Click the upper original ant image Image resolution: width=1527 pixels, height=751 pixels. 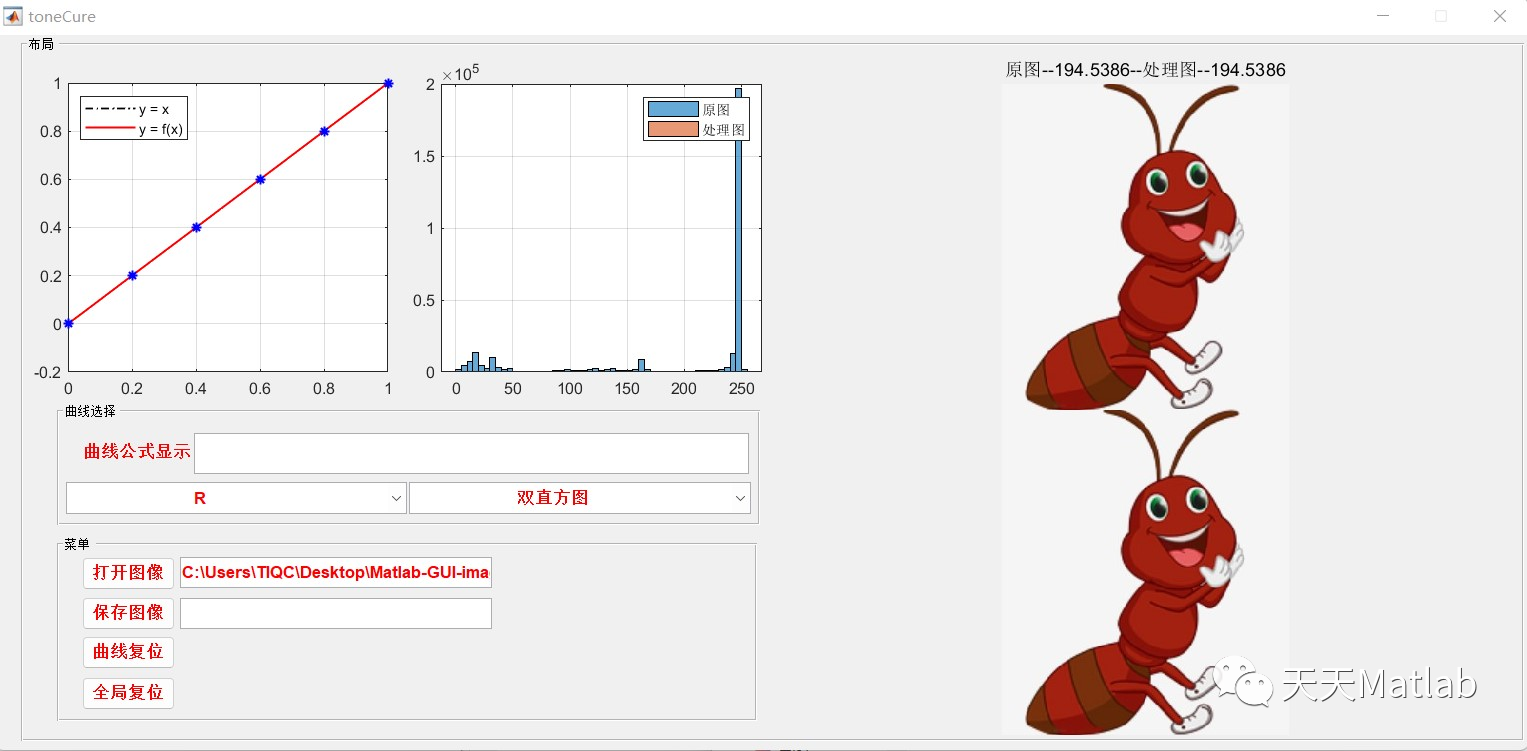click(1145, 246)
